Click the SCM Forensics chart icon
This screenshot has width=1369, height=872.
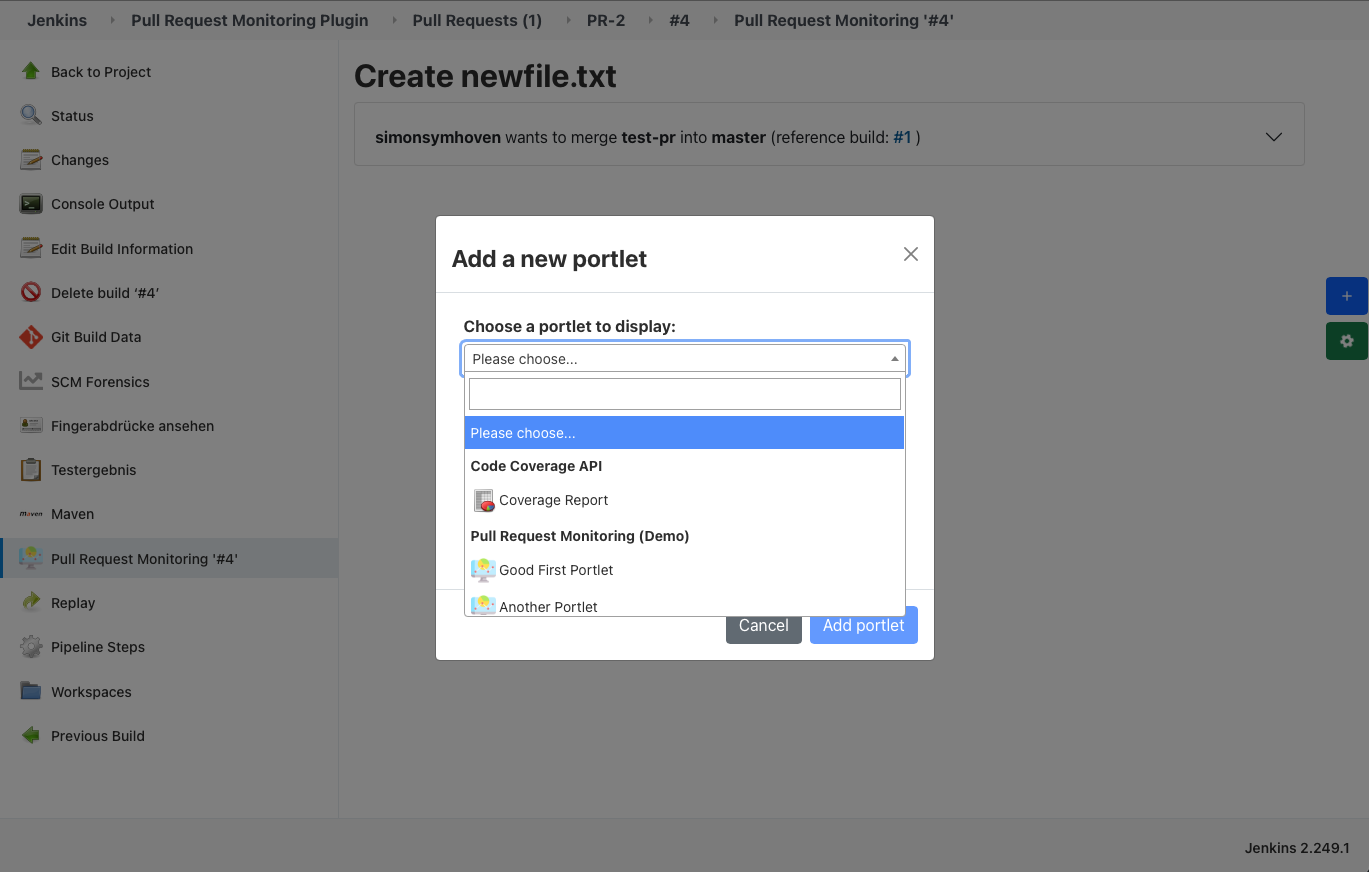31,381
